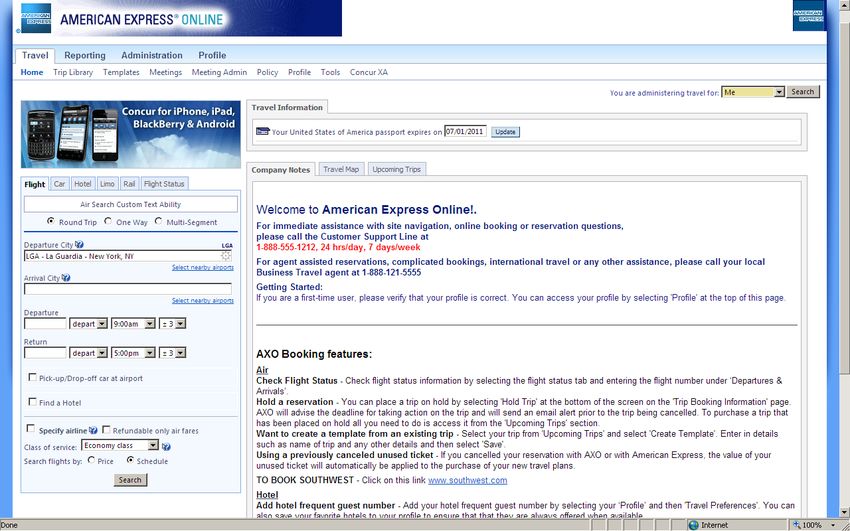Open Meeting Admin in the submenu
The image size is (850, 531).
click(219, 72)
